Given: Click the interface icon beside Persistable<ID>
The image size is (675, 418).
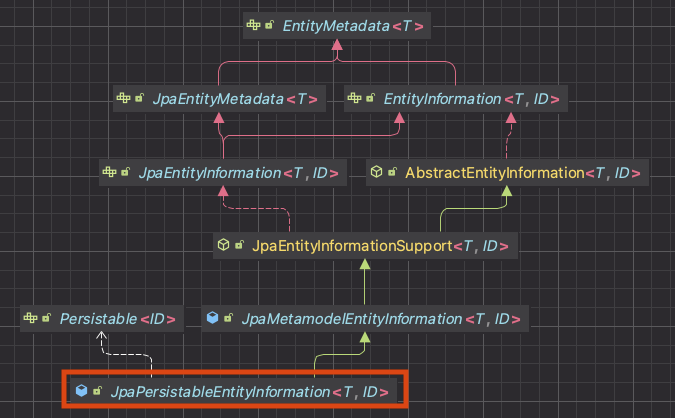Looking at the screenshot, I should pos(30,318).
